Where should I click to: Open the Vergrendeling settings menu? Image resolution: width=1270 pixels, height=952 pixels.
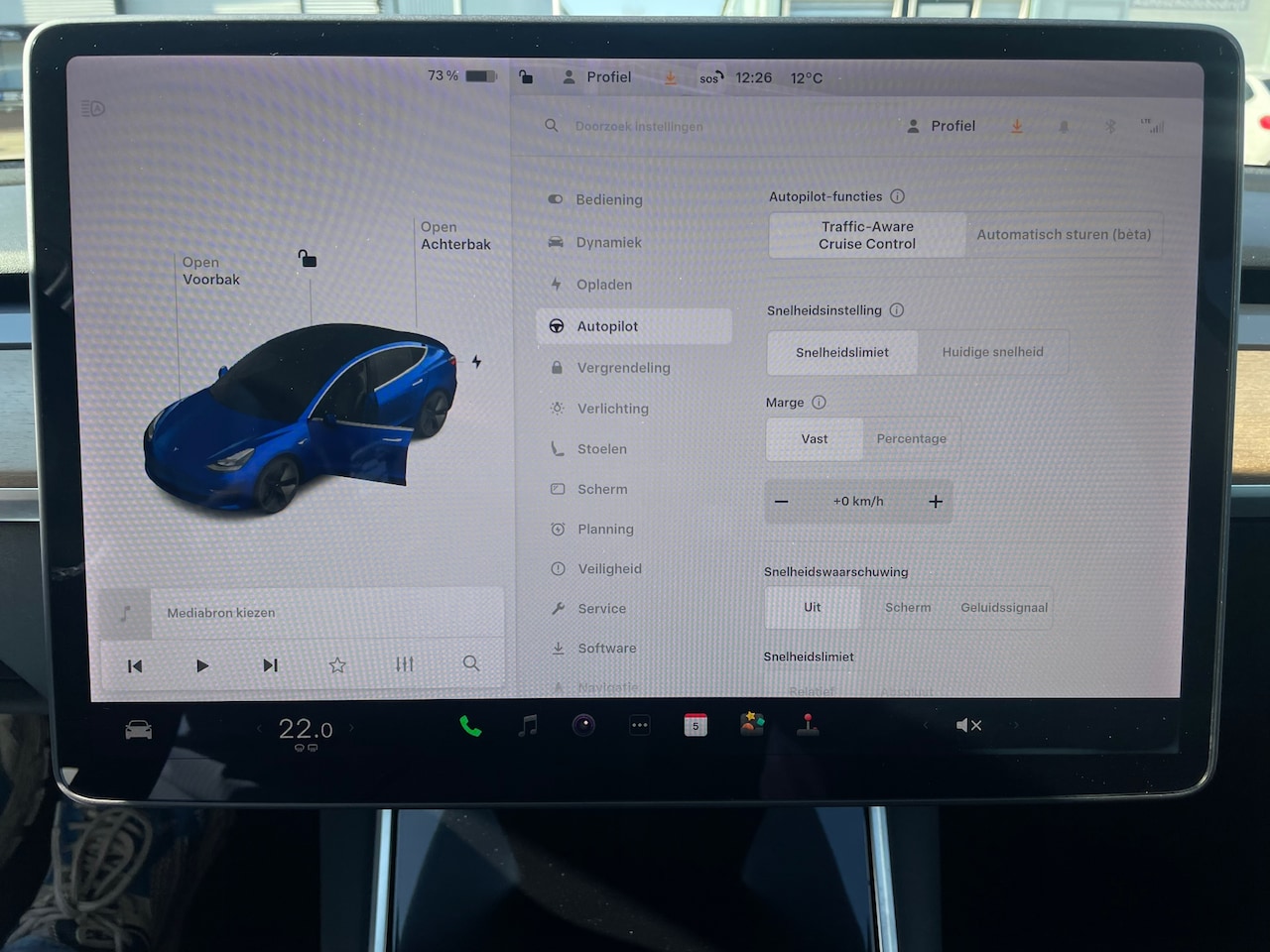pos(623,368)
